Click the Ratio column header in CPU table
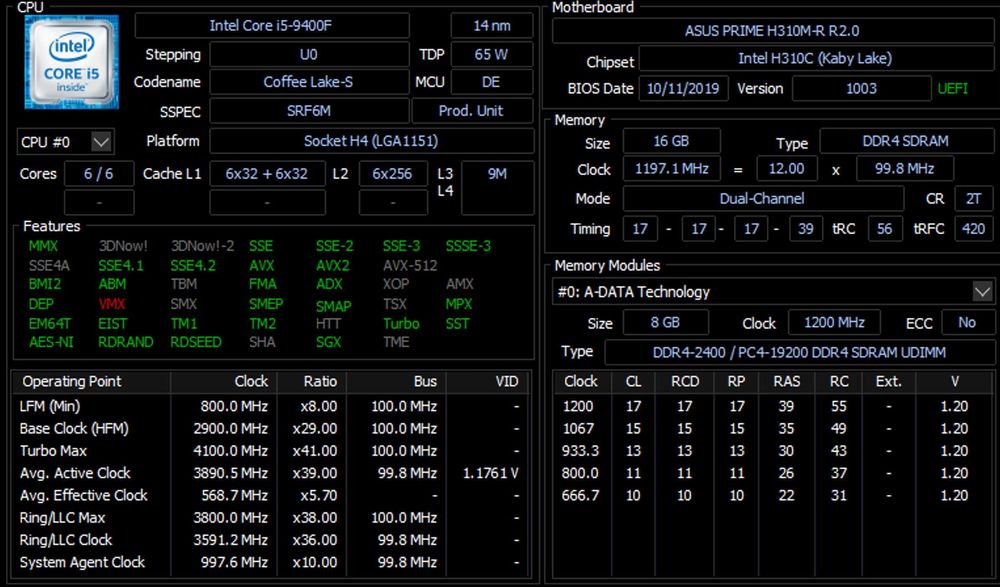 [x=311, y=382]
